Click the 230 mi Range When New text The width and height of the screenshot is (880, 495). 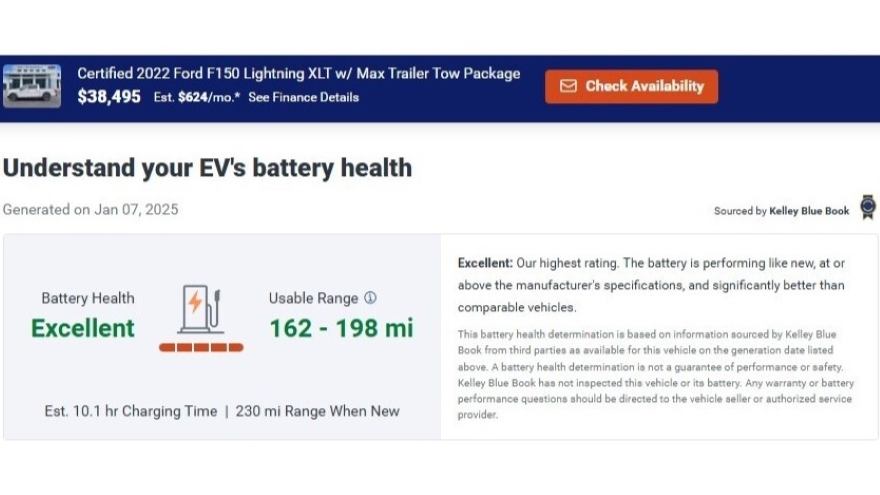tap(317, 411)
